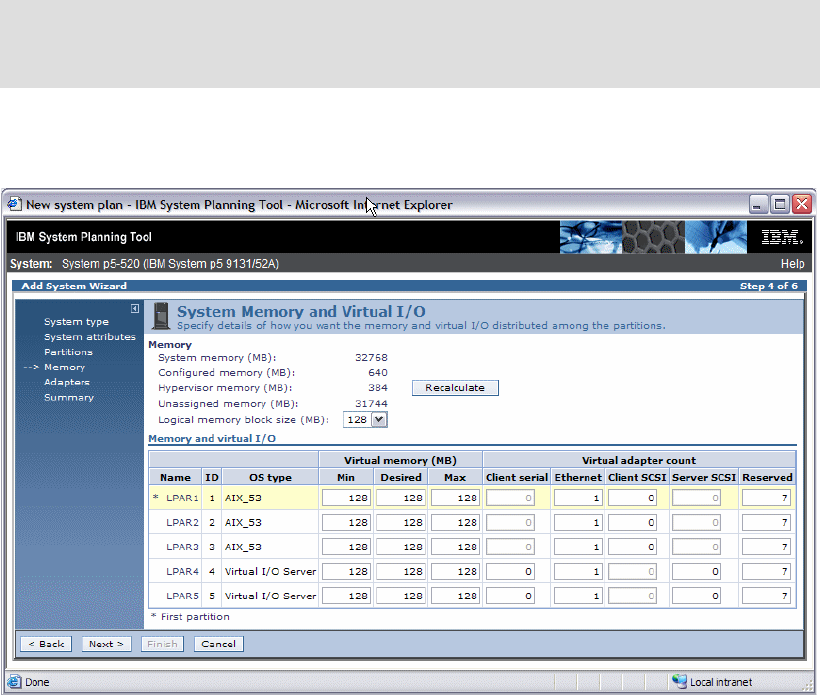Click LPAR1 Max memory field
The height and width of the screenshot is (695, 820).
[x=455, y=498]
